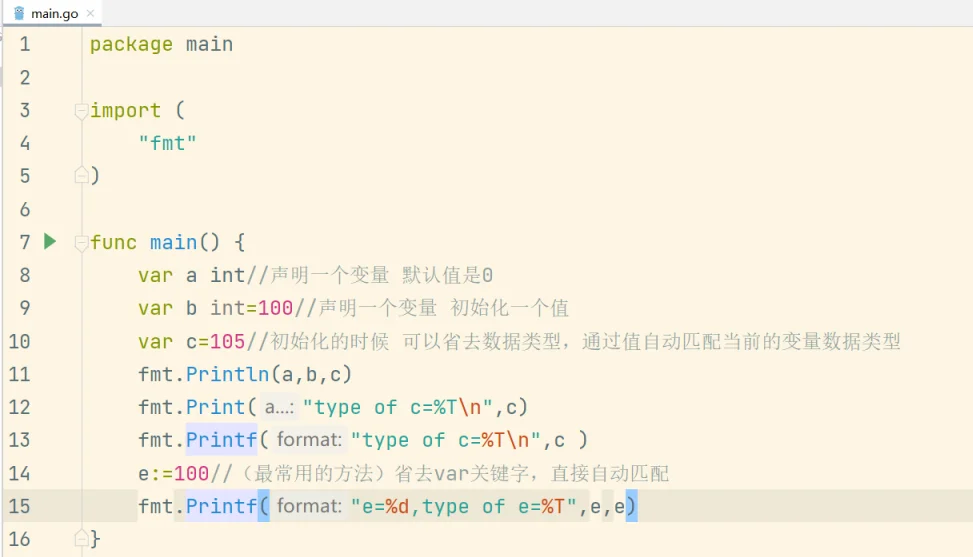Click the number 105 on line 10
The image size is (973, 557).
pyautogui.click(x=227, y=341)
